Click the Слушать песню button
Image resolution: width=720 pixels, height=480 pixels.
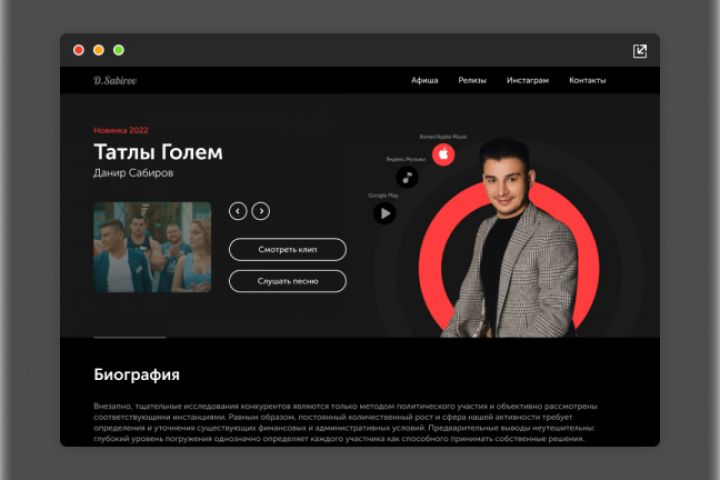[x=287, y=281]
